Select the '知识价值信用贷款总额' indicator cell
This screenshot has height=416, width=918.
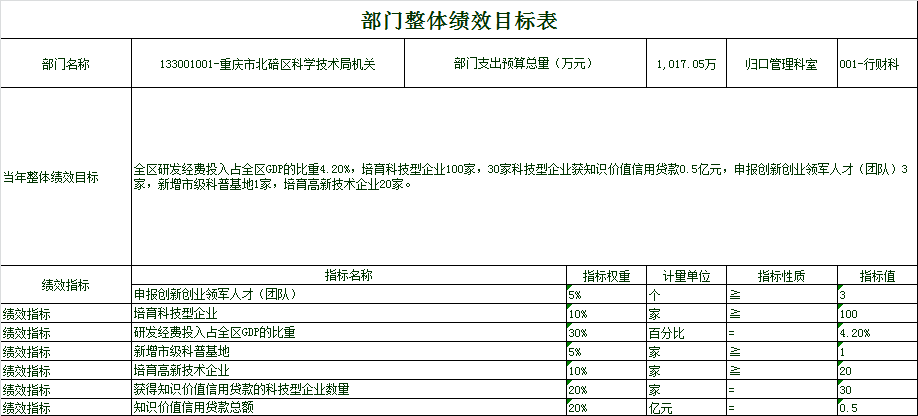(349, 407)
